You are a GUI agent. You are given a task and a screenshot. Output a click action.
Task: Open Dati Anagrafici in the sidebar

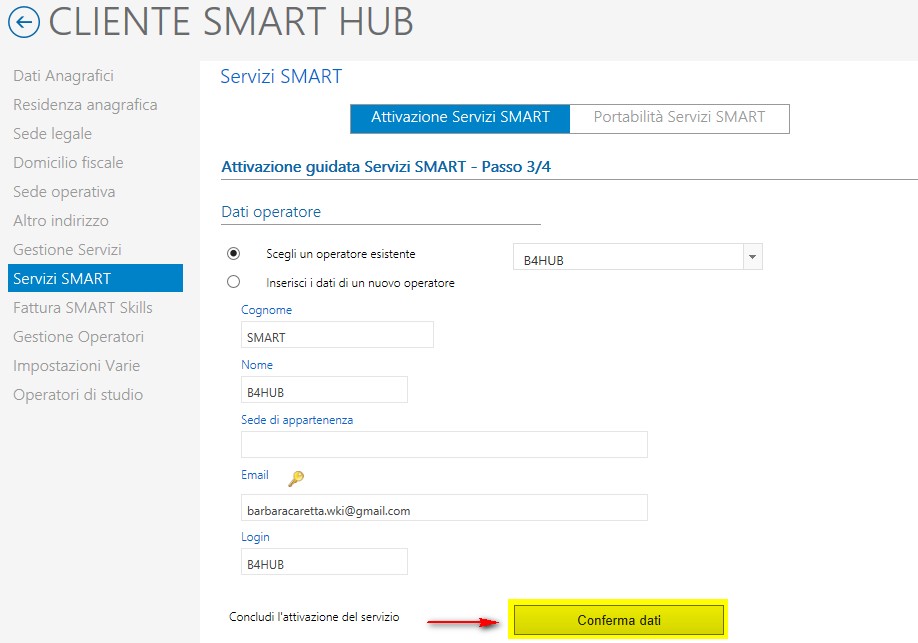[63, 76]
